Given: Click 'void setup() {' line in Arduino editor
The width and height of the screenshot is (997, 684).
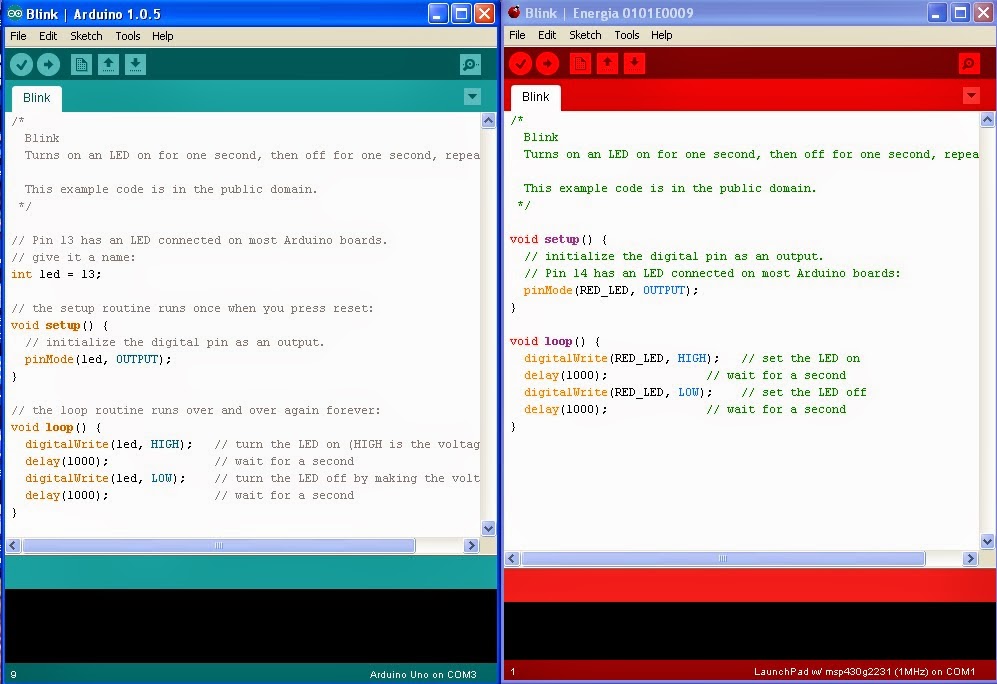Looking at the screenshot, I should [x=60, y=325].
